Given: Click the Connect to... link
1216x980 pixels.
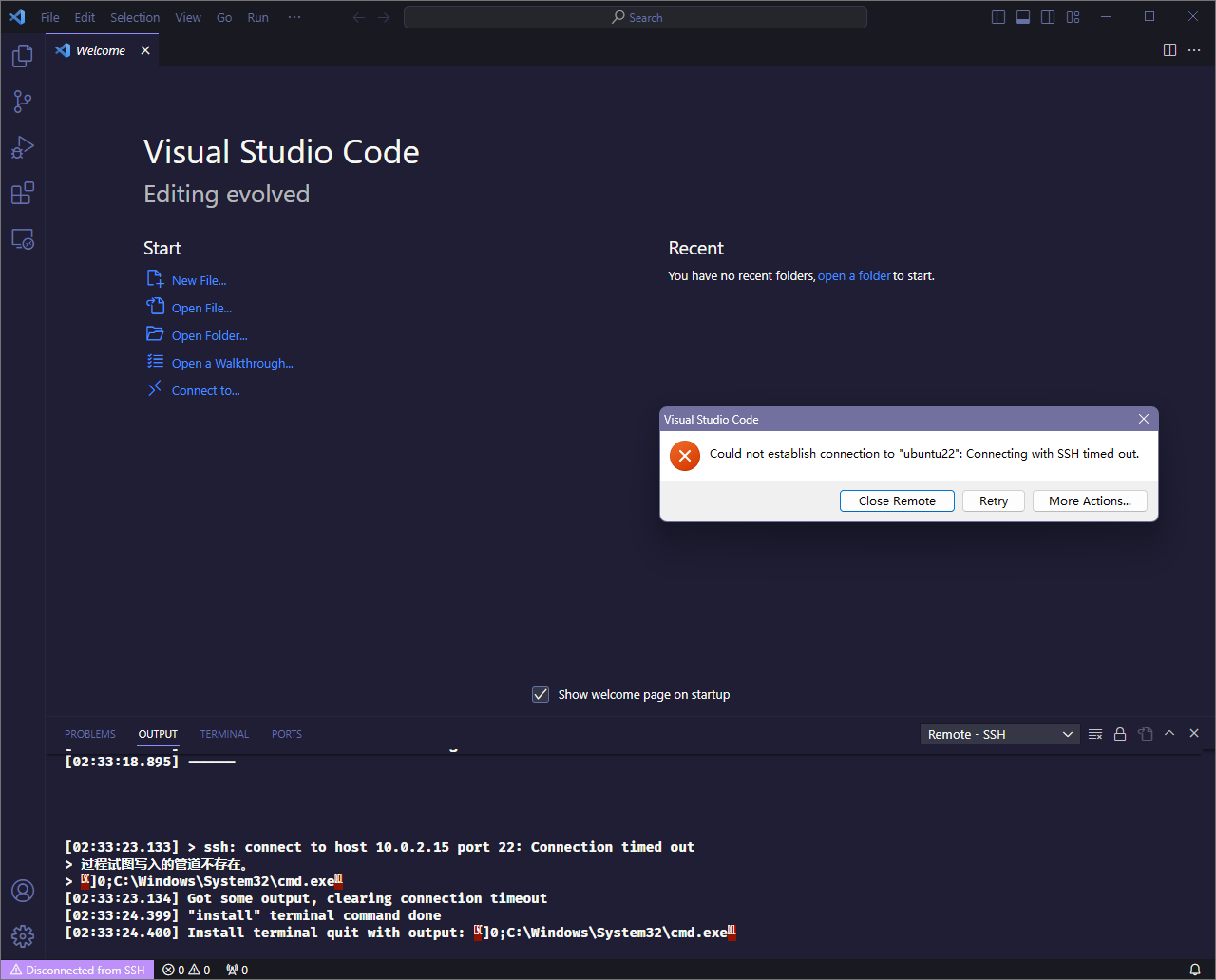Looking at the screenshot, I should click(193, 390).
